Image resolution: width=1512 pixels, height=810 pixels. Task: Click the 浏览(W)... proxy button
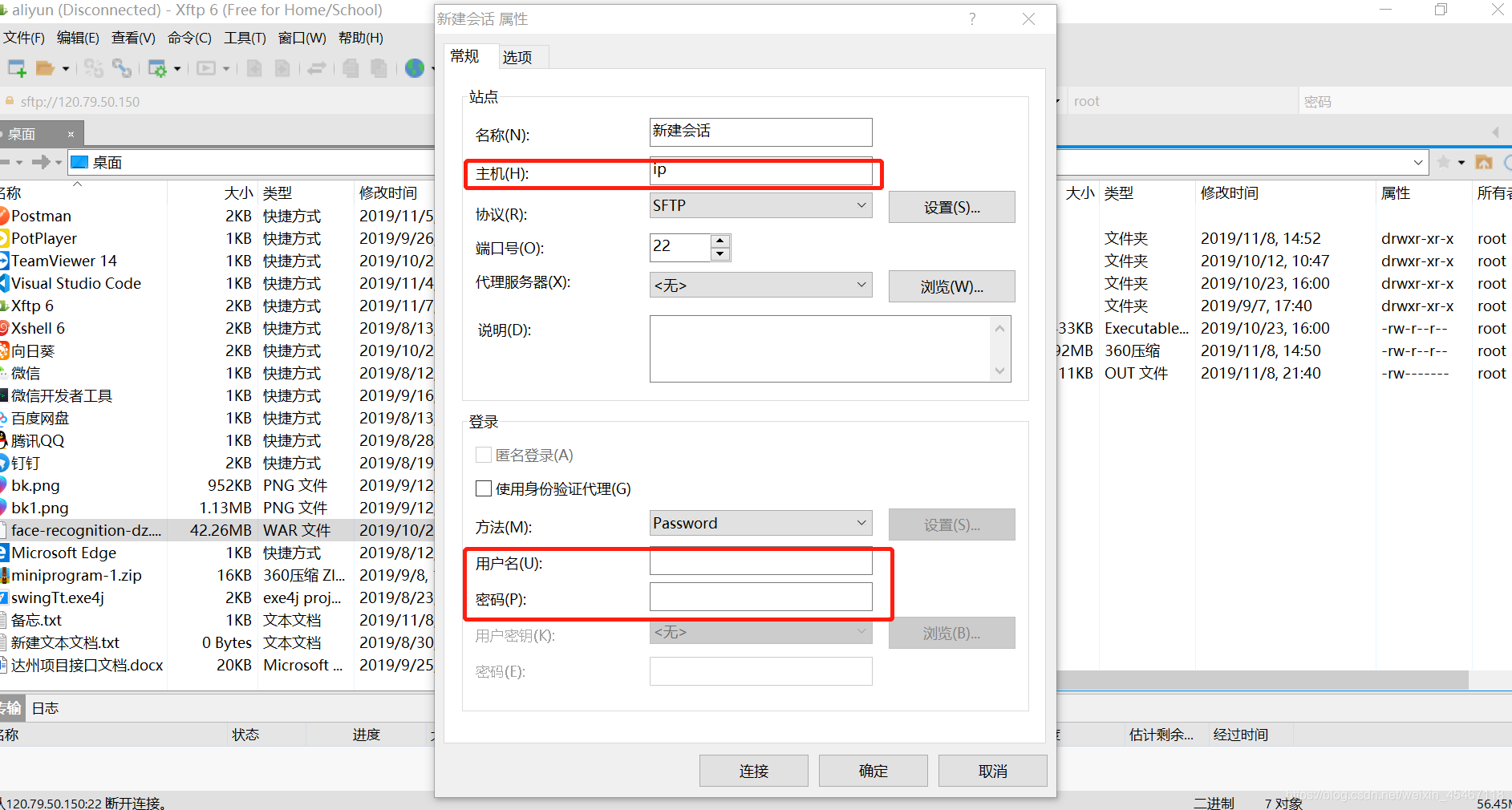951,286
